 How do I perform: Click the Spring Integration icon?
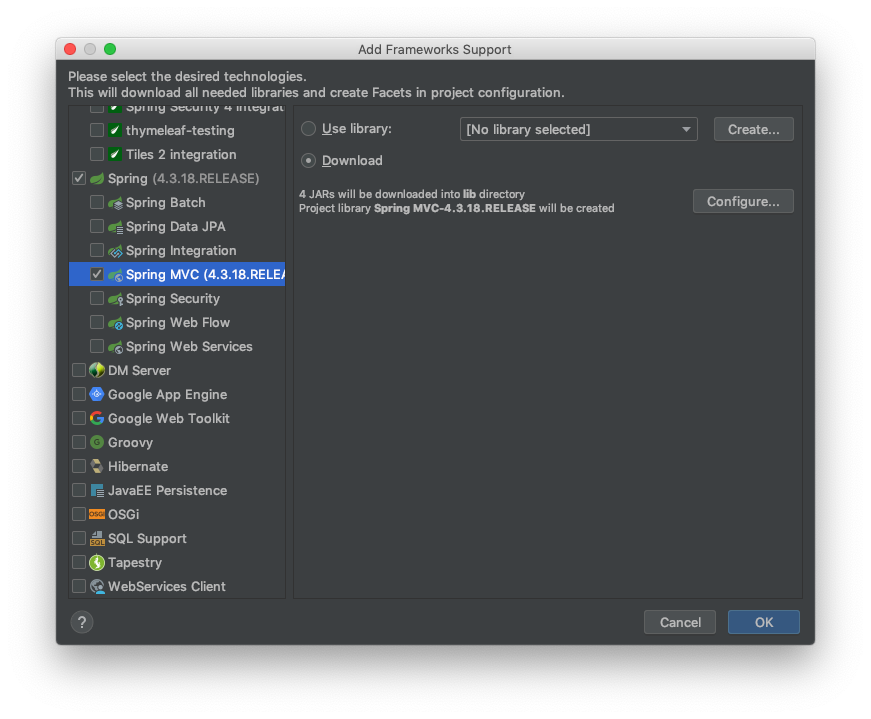click(x=116, y=251)
